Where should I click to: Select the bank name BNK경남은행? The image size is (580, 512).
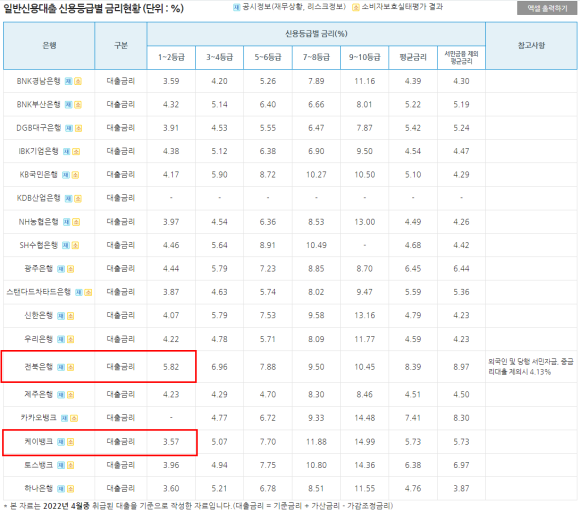point(38,81)
